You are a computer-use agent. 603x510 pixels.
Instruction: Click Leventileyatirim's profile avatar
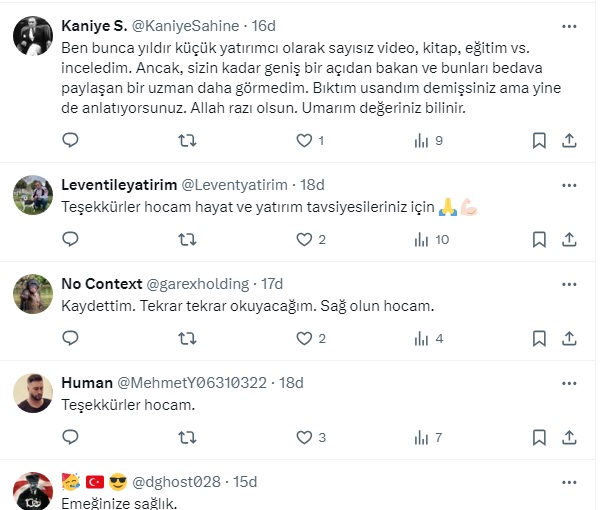tap(33, 195)
